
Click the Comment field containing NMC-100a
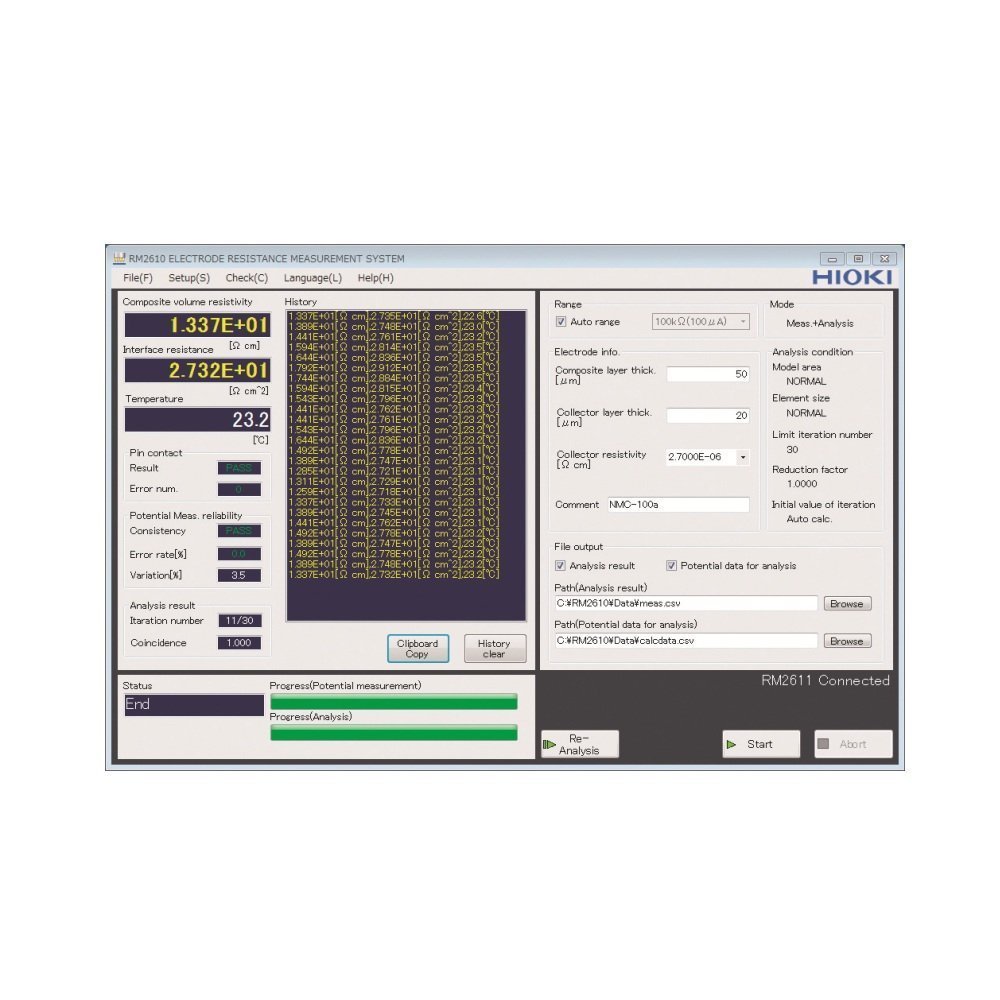678,505
